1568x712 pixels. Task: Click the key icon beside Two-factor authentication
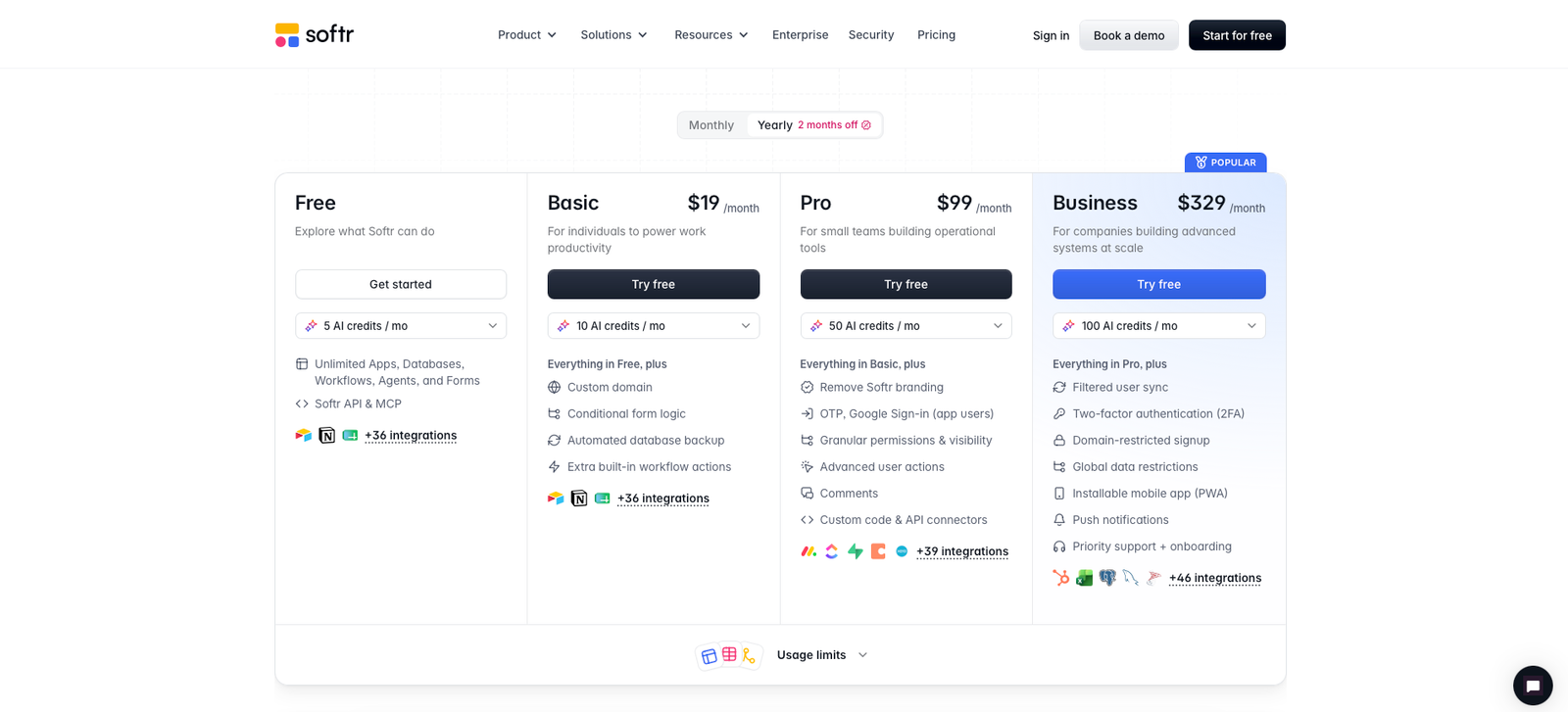pyautogui.click(x=1059, y=414)
